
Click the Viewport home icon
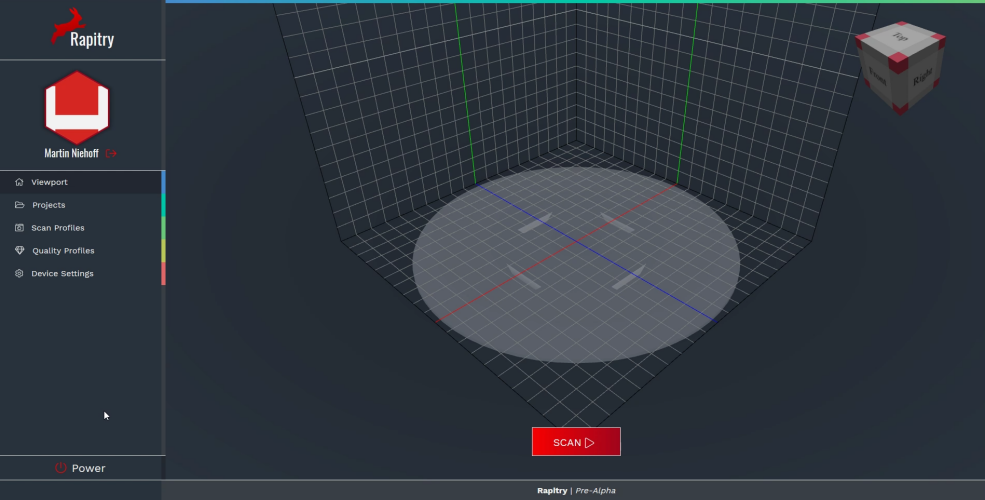click(19, 182)
